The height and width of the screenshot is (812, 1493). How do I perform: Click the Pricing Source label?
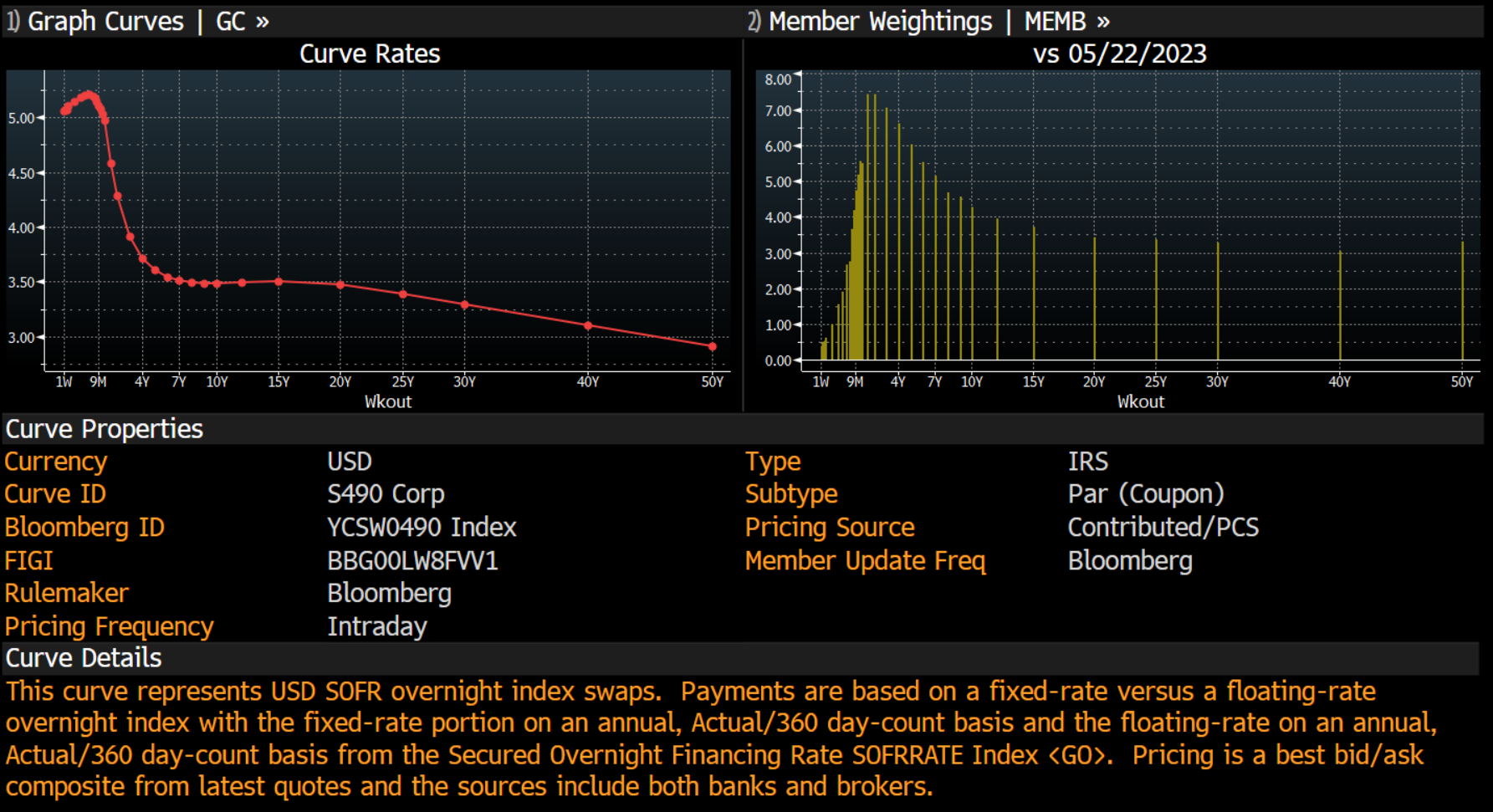click(x=830, y=528)
